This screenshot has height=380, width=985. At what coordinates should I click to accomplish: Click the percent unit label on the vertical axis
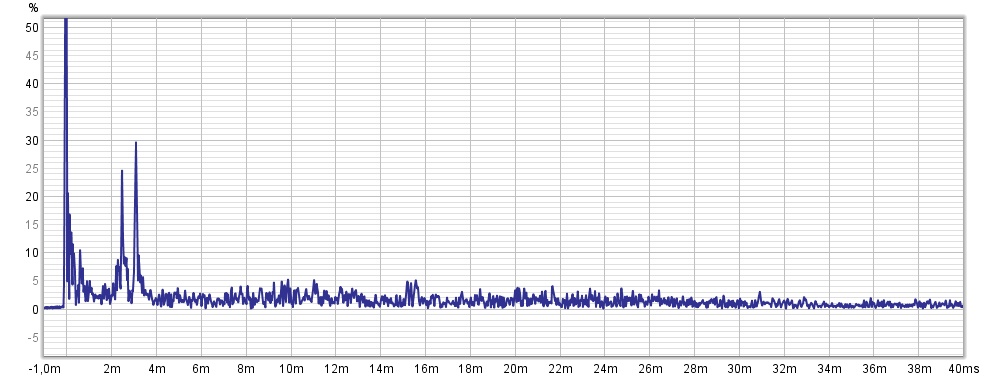[33, 8]
